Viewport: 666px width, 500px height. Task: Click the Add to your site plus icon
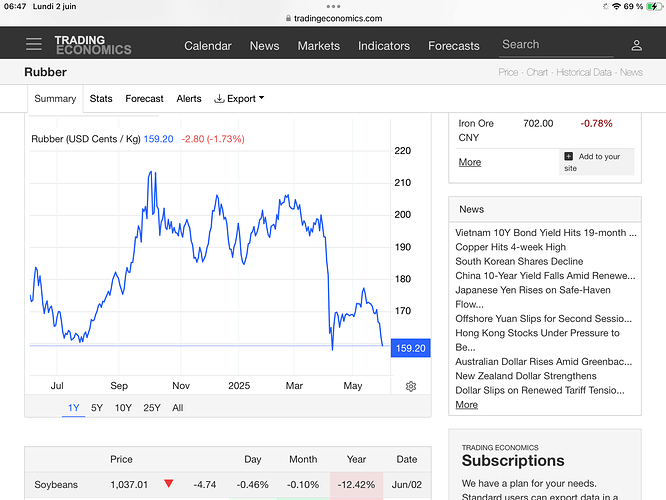pyautogui.click(x=569, y=156)
